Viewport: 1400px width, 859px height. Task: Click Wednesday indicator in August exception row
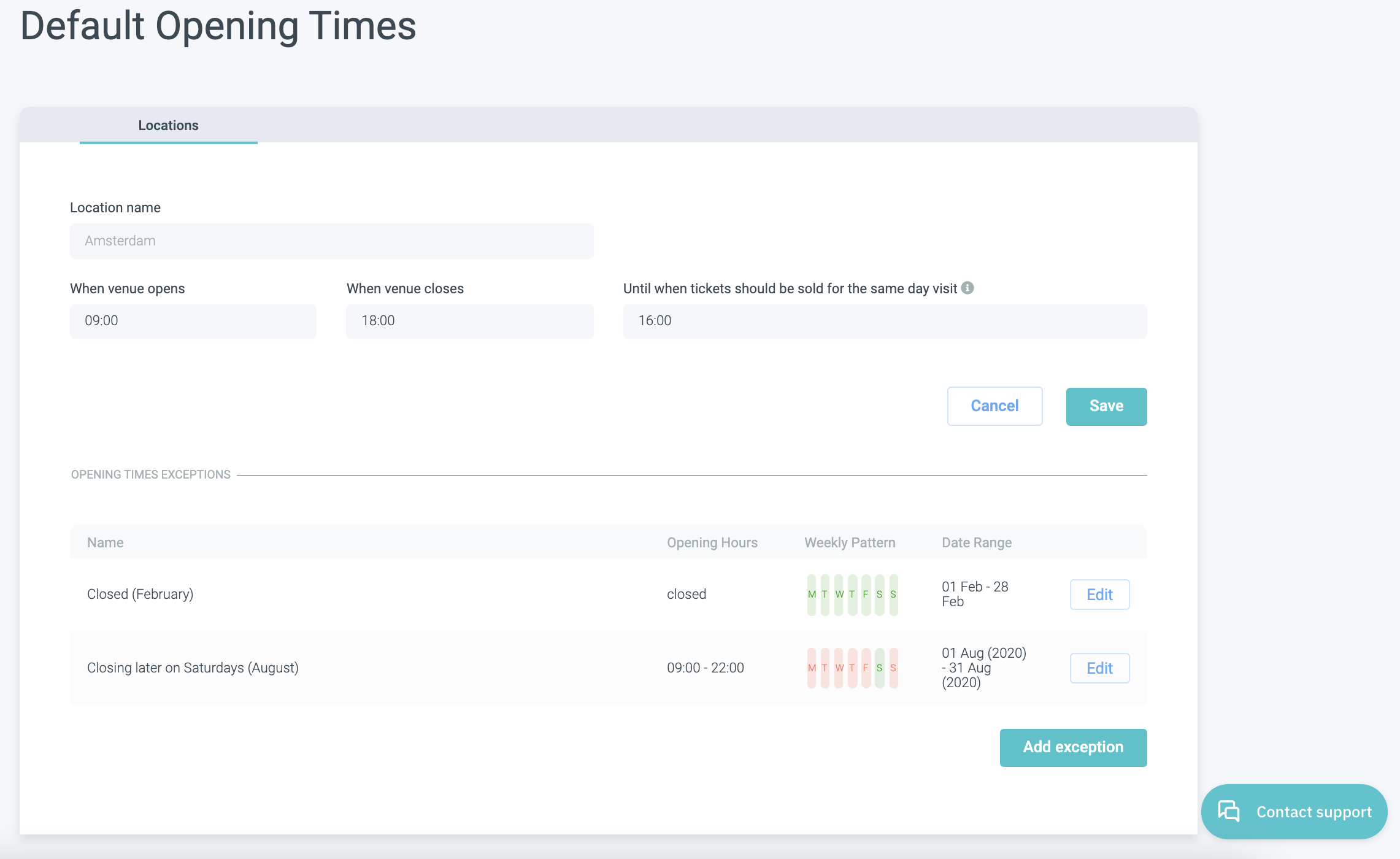pos(839,668)
